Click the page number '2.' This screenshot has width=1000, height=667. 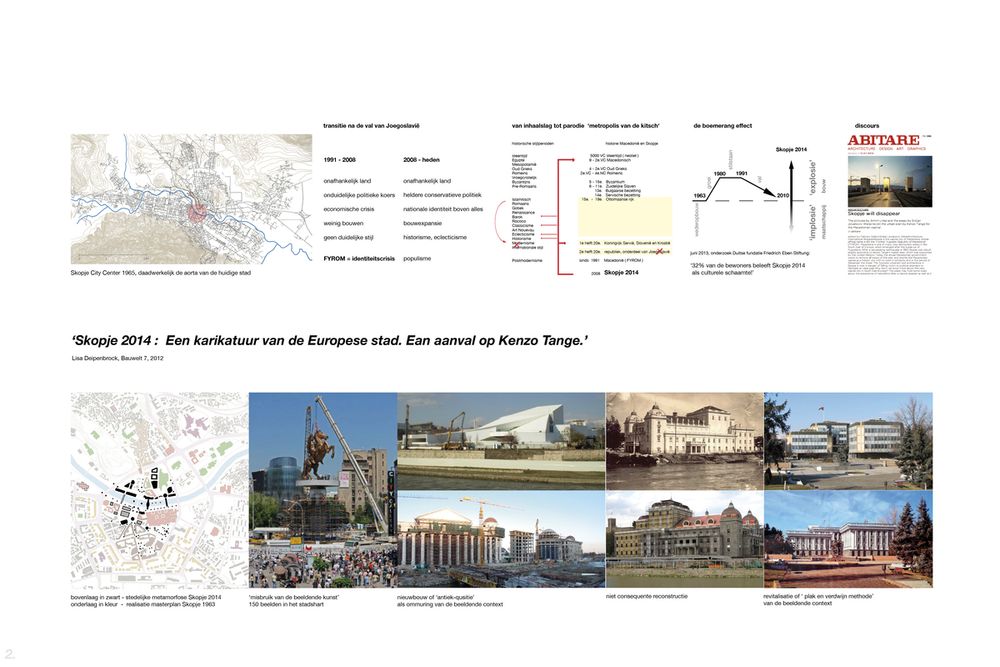(x=10, y=653)
